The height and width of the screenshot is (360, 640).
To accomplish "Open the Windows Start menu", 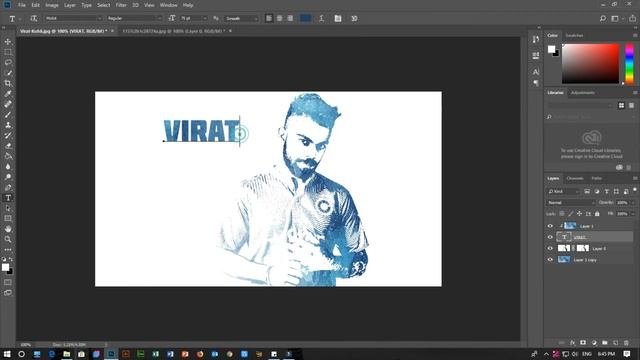I will point(7,354).
